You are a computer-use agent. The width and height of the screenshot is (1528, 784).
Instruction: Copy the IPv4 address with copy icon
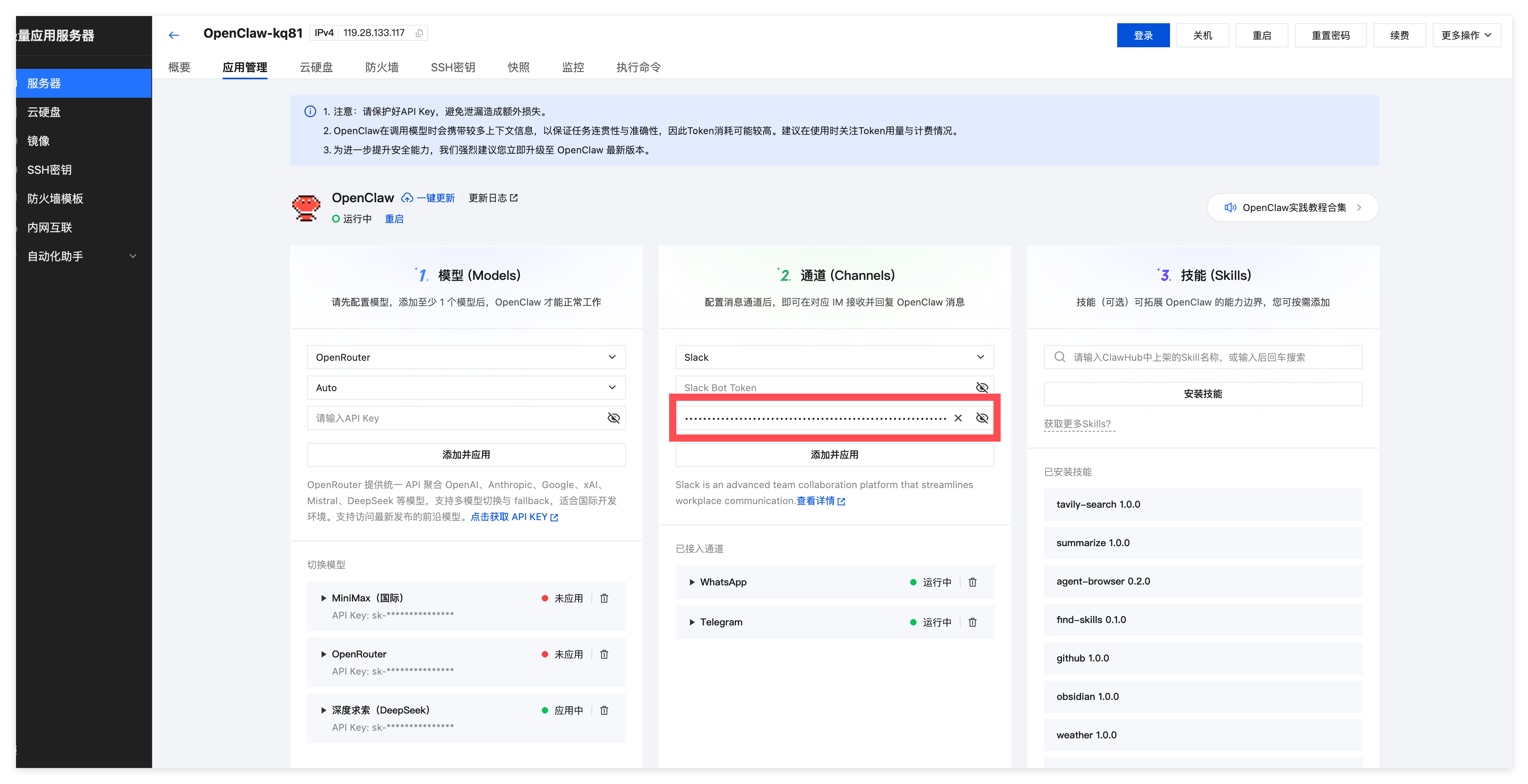click(419, 33)
